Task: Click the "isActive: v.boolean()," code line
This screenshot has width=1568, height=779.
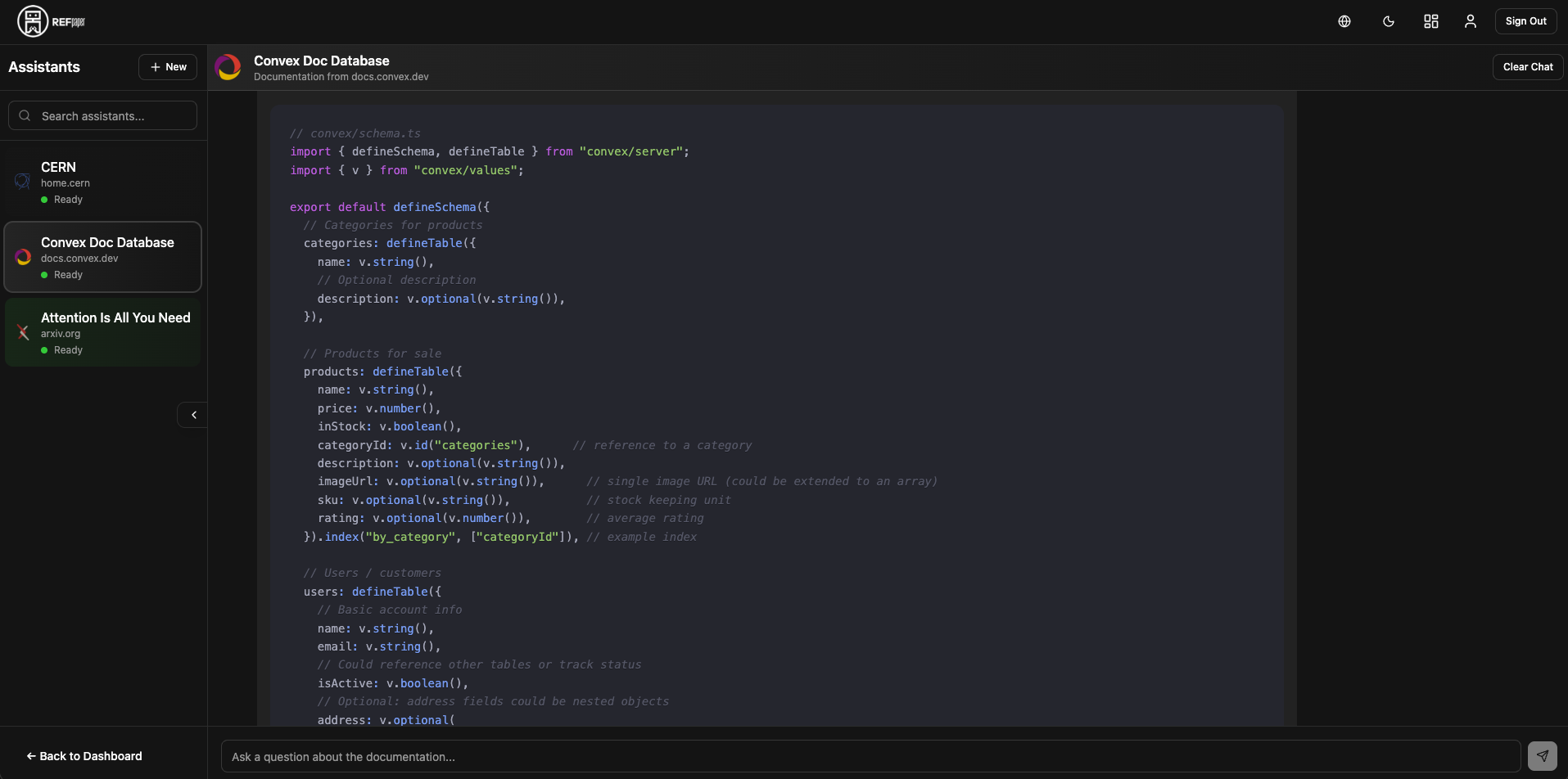Action: click(393, 683)
